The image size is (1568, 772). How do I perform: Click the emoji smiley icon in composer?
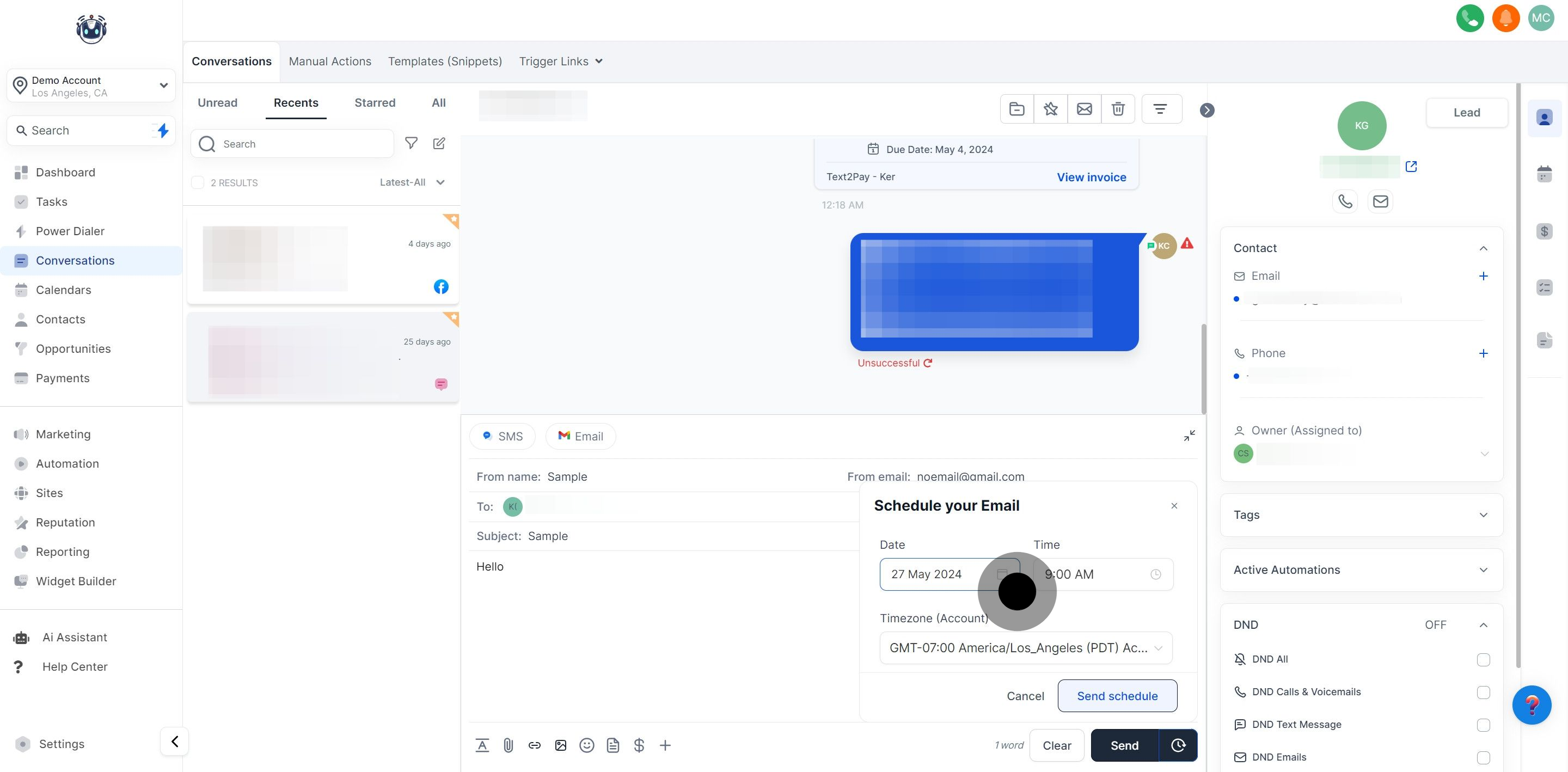click(586, 745)
